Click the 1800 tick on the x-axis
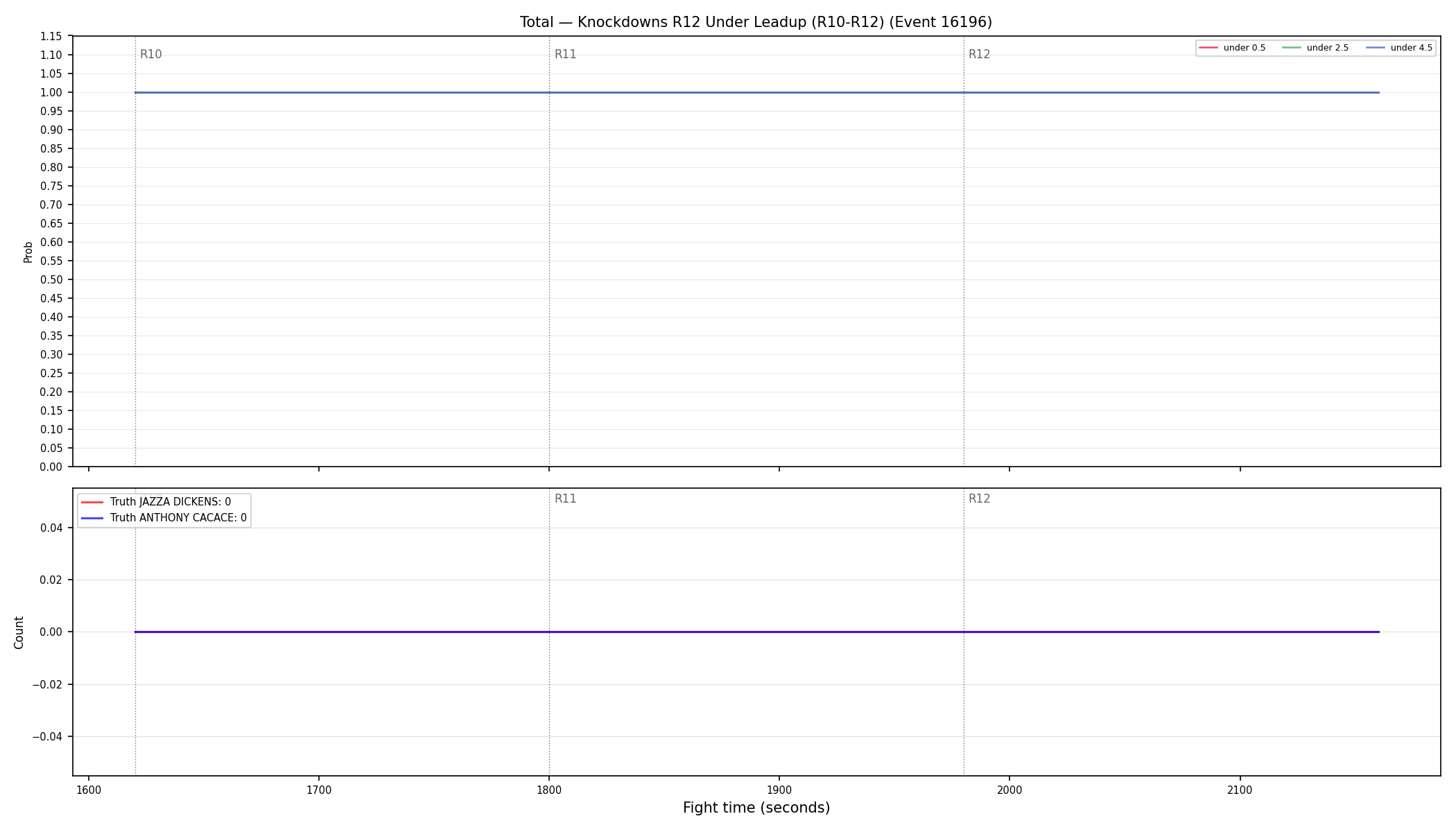 [549, 790]
